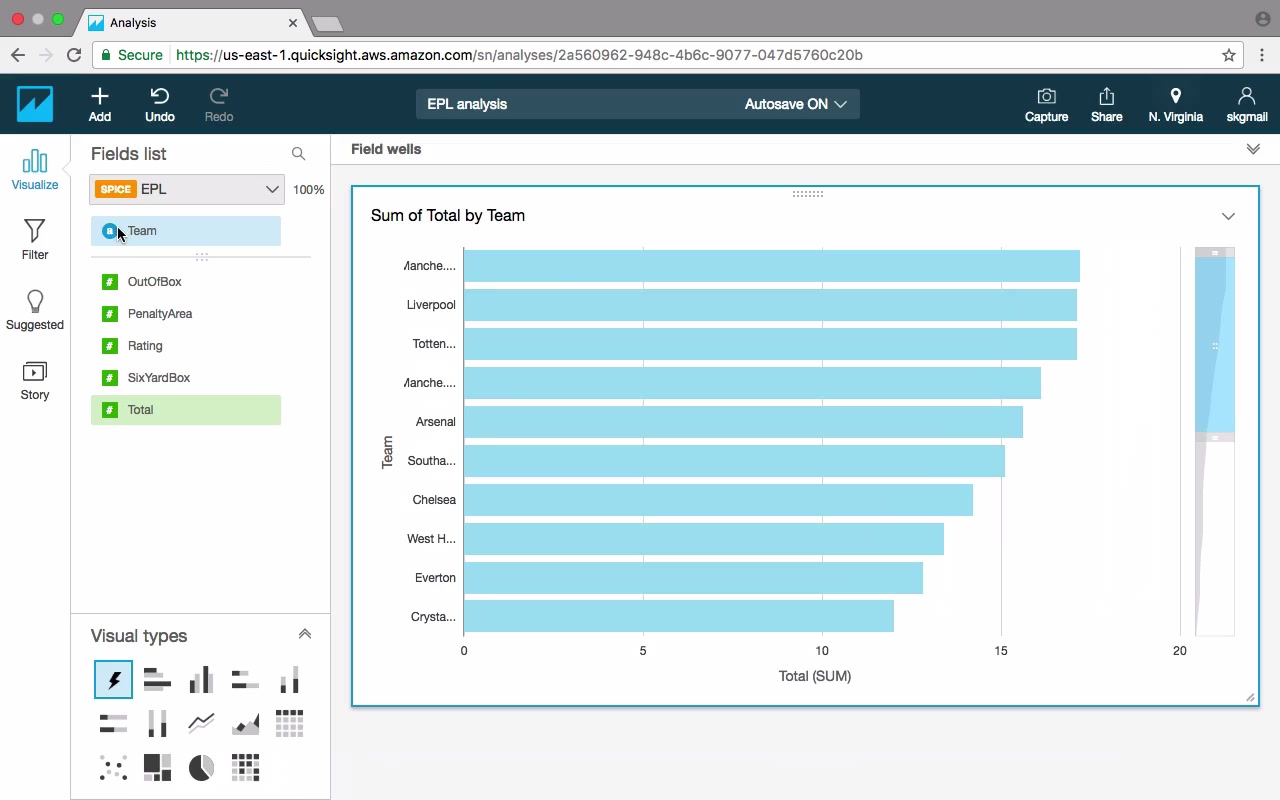Viewport: 1280px width, 800px height.
Task: Go back in the browser
Action: tap(18, 55)
